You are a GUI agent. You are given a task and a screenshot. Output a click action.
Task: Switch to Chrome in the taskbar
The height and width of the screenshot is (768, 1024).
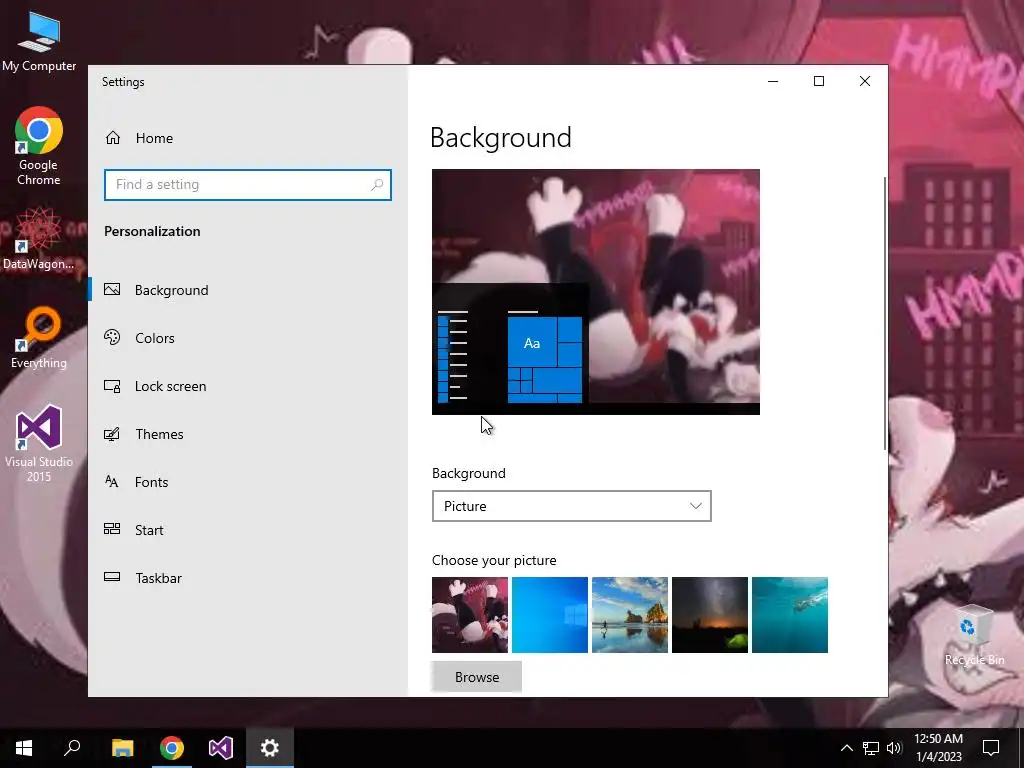click(x=172, y=748)
